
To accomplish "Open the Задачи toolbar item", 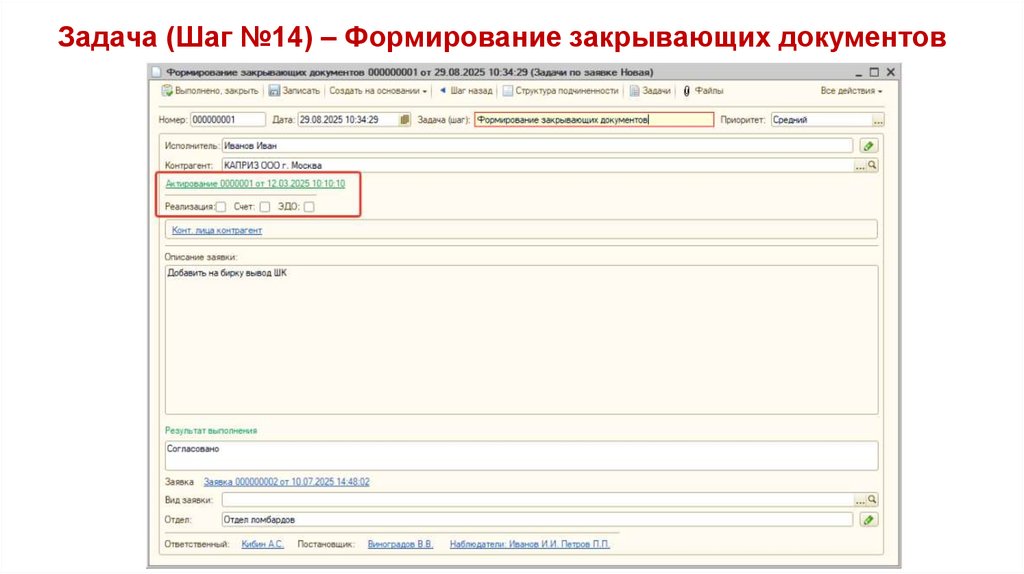I will [x=650, y=91].
